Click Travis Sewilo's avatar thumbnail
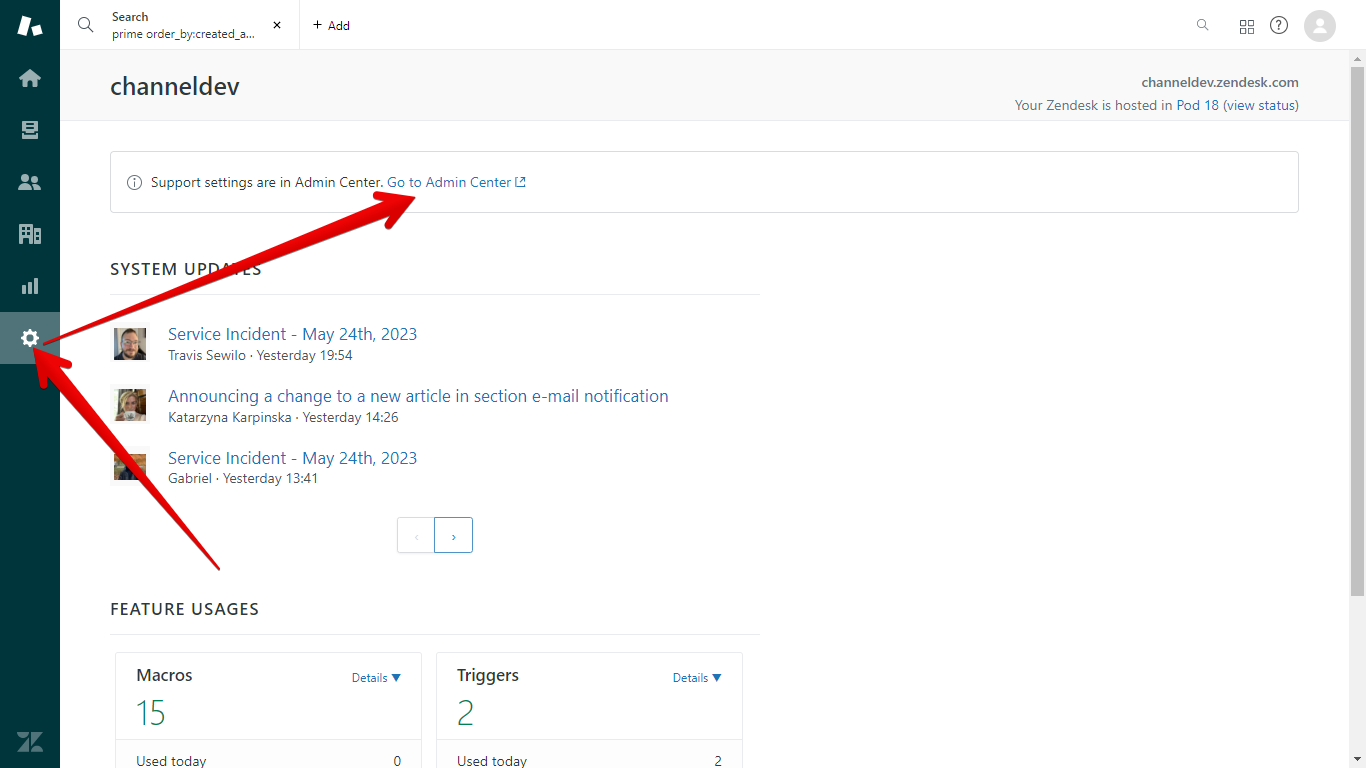Image resolution: width=1366 pixels, height=768 pixels. click(130, 344)
